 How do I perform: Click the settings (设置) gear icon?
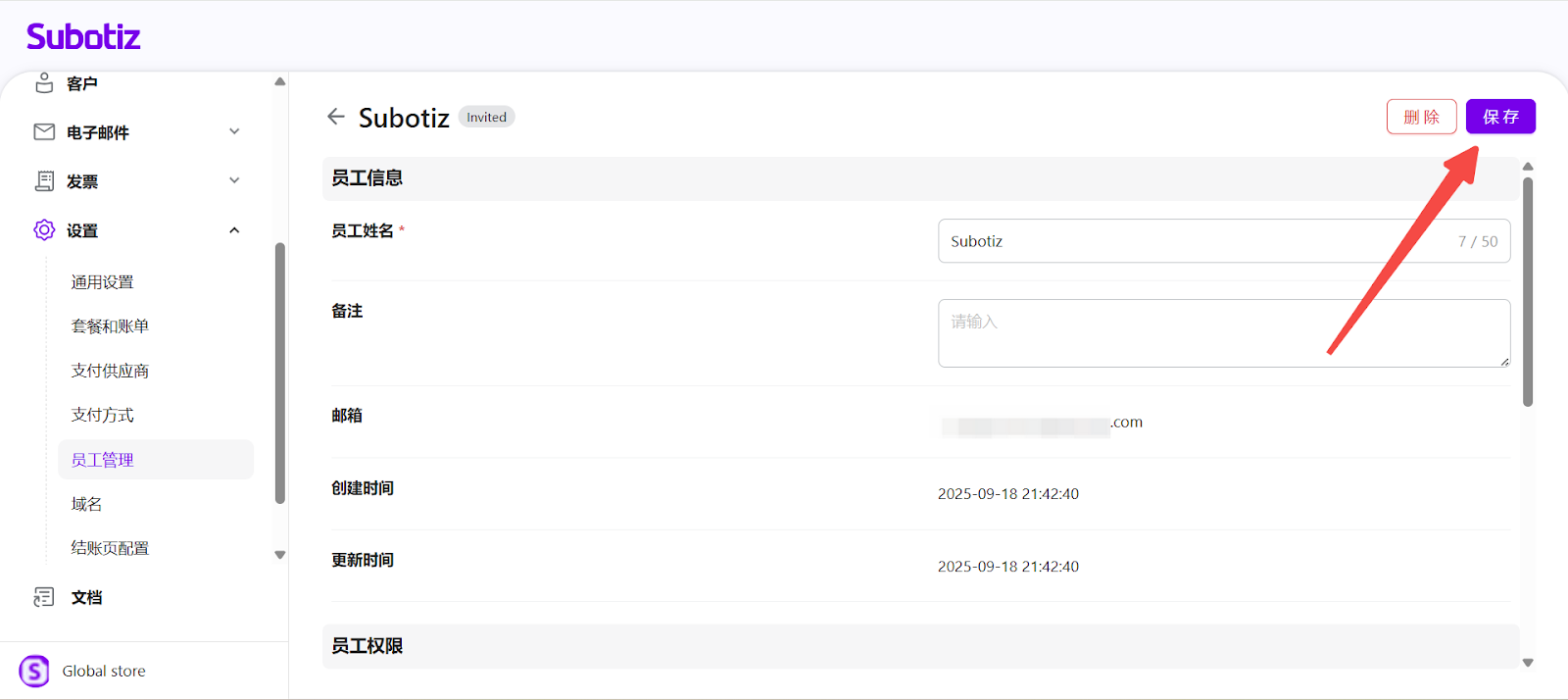point(44,229)
